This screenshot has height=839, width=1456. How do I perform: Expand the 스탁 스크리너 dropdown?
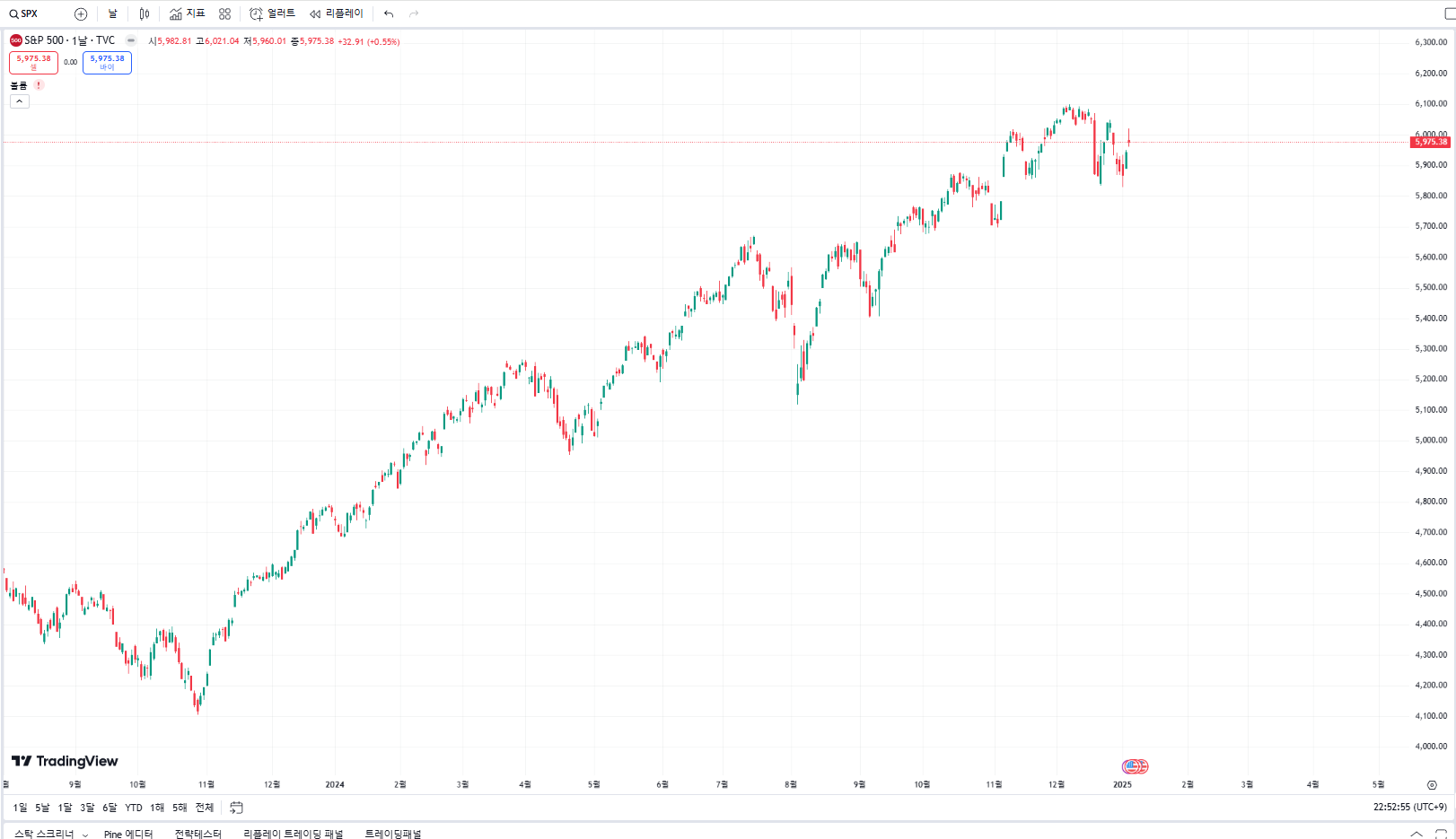tap(85, 835)
